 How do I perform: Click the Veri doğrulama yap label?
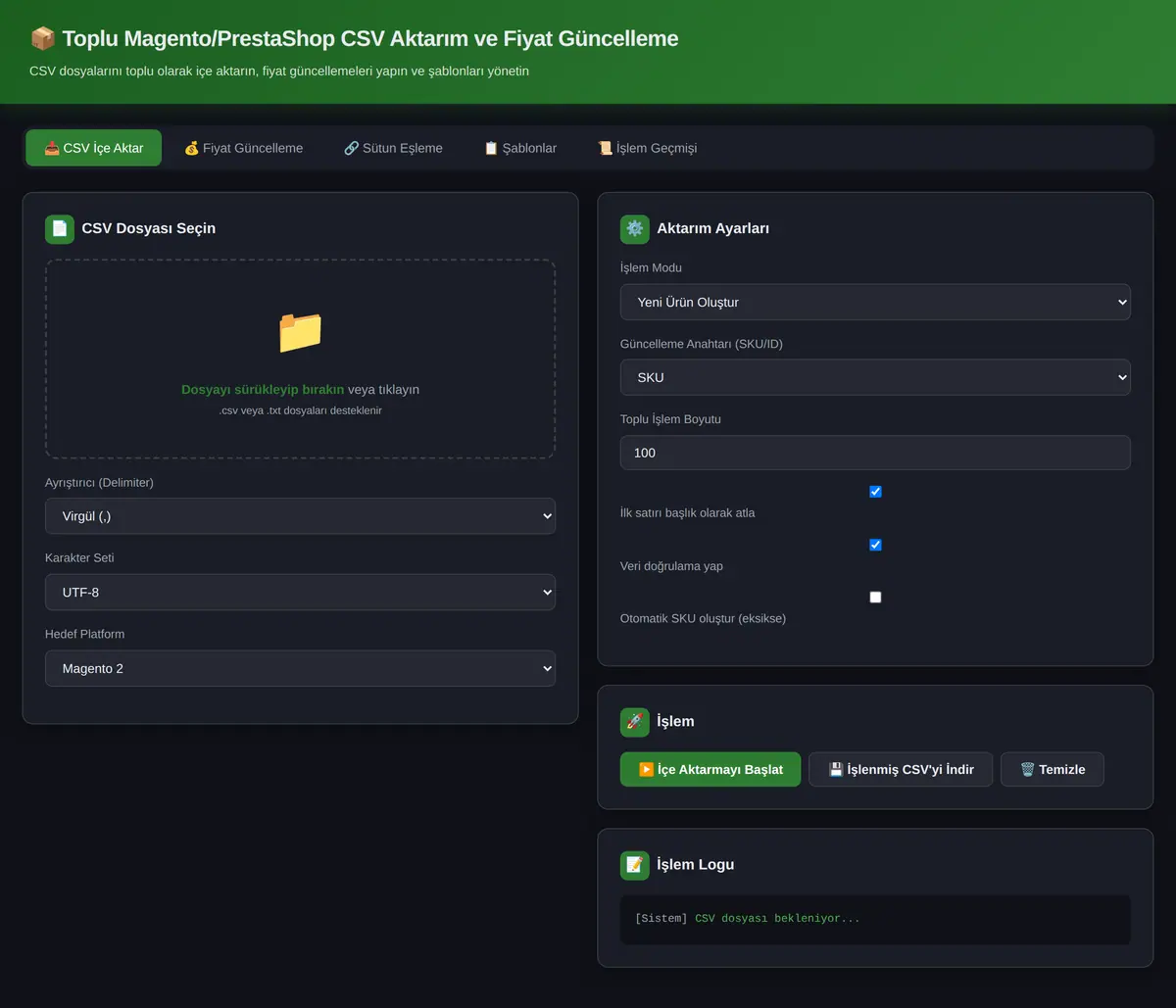(x=671, y=566)
